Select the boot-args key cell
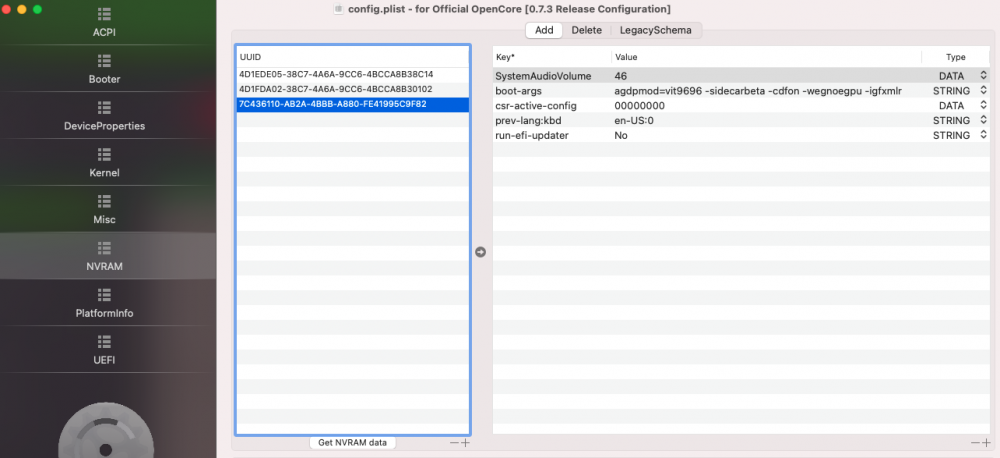This screenshot has width=1000, height=458. coord(552,91)
